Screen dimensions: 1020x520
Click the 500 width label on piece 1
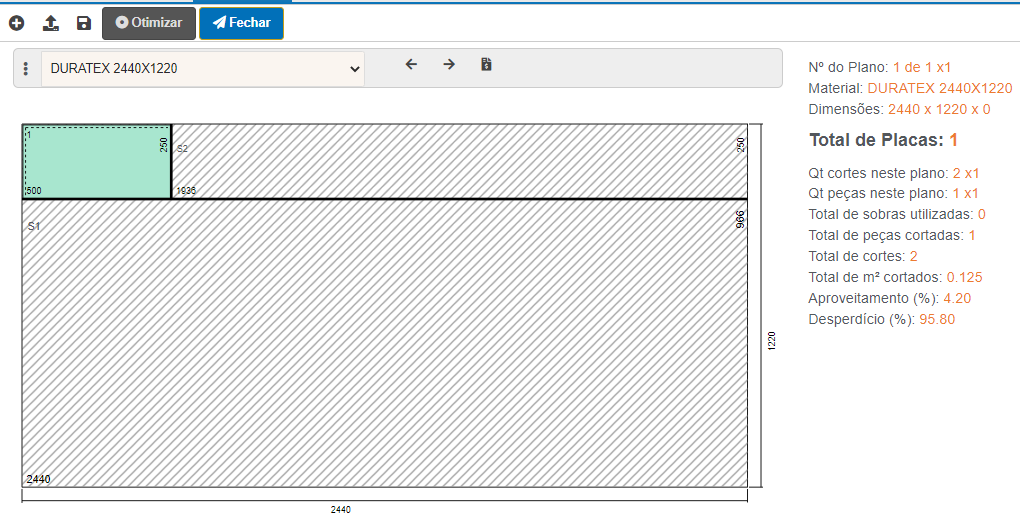pos(33,191)
